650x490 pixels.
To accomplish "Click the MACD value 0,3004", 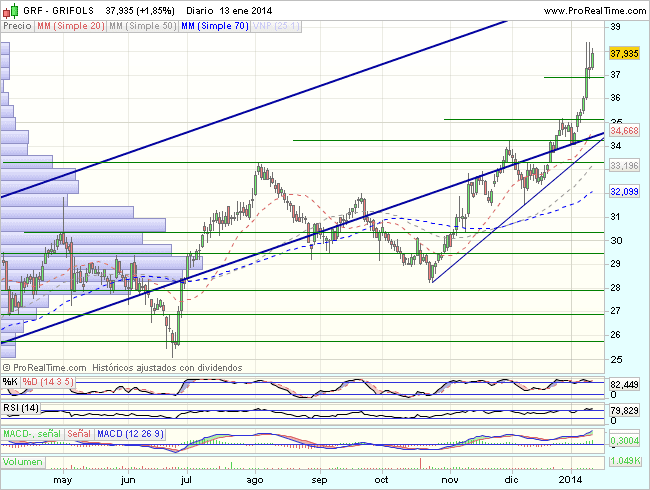I will click(x=624, y=441).
